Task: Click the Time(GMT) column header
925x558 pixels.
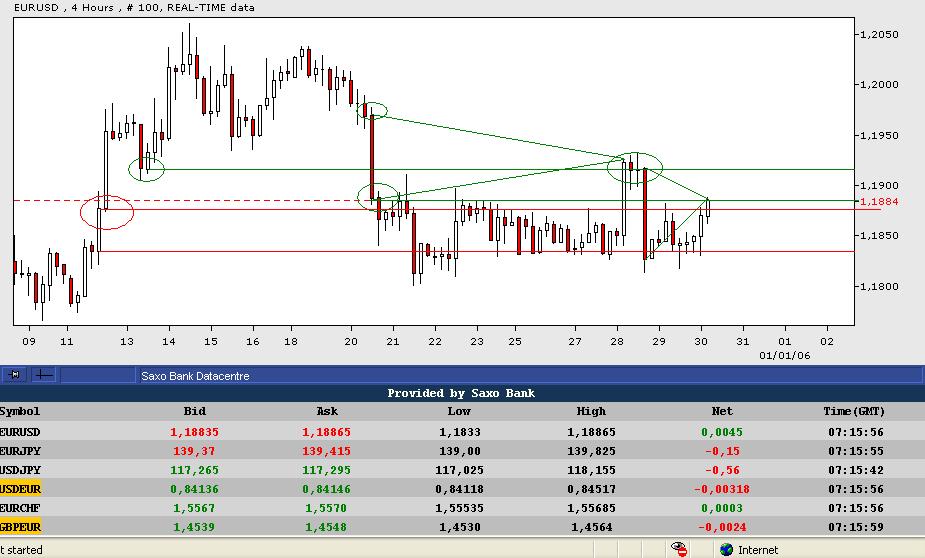Action: tap(854, 411)
